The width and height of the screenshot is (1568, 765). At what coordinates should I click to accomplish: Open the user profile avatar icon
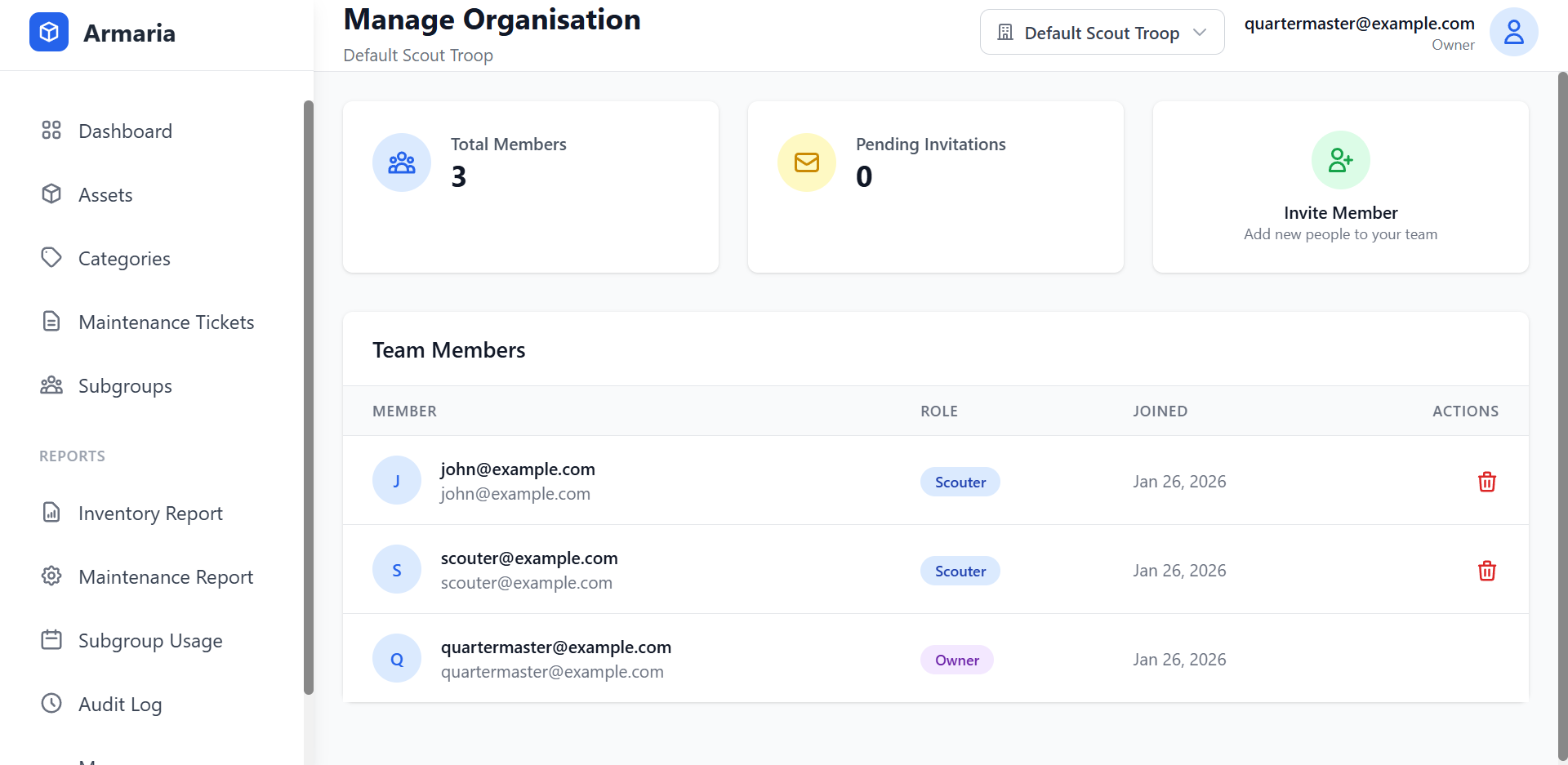[1513, 33]
